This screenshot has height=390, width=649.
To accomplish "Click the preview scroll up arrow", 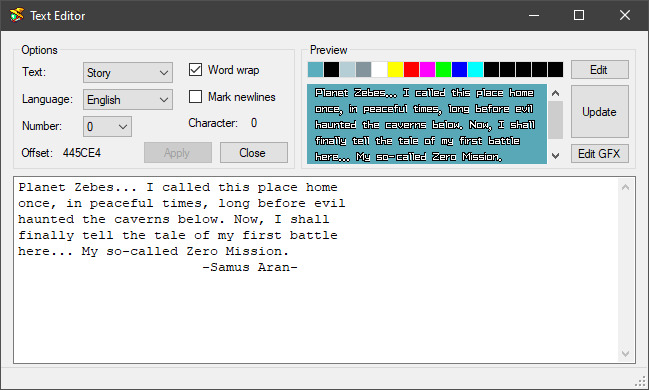I will point(555,93).
